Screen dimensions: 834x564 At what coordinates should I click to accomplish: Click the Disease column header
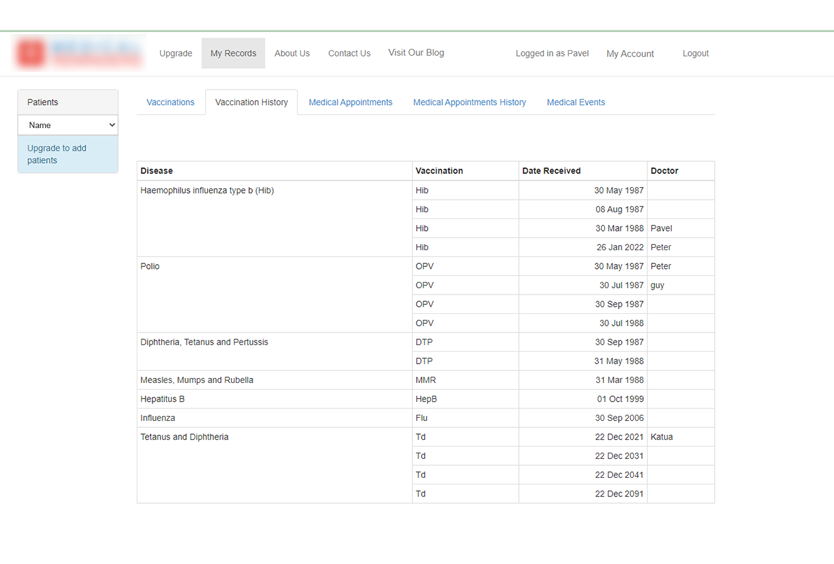(x=157, y=171)
